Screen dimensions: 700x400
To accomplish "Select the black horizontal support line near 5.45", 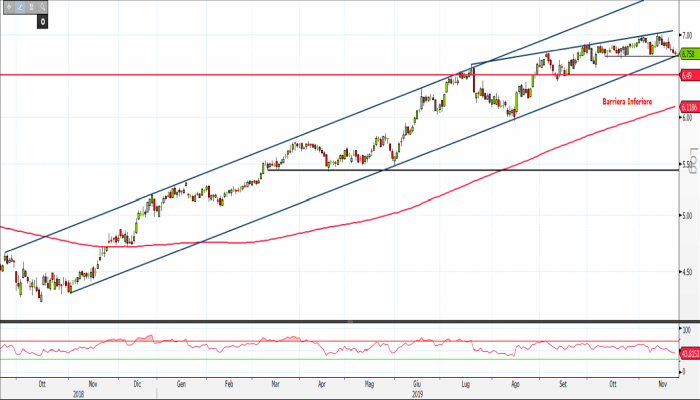I will pos(450,170).
